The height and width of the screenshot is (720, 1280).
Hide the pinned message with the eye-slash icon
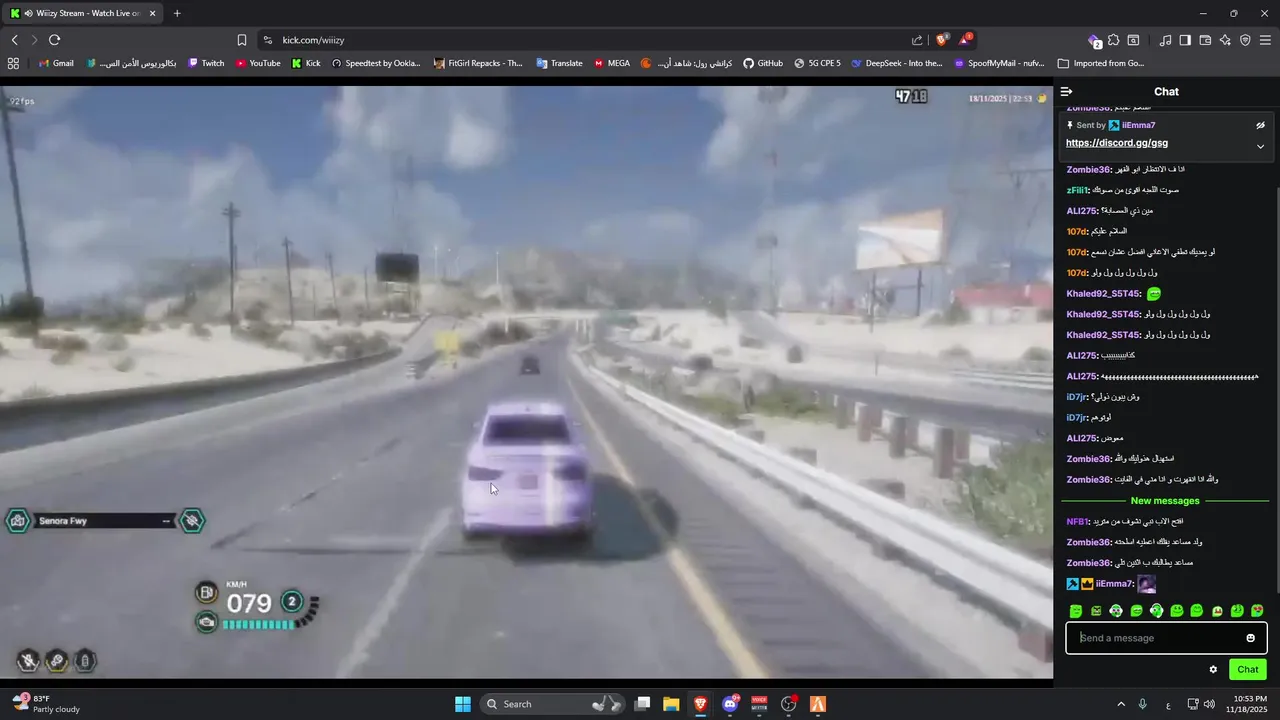coord(1260,125)
